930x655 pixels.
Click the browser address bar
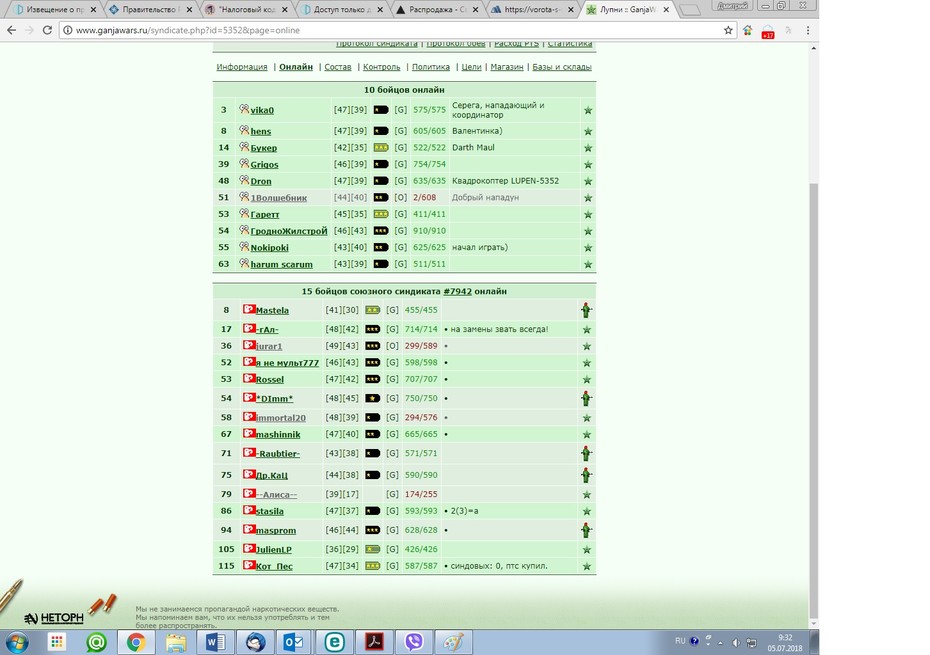click(397, 30)
